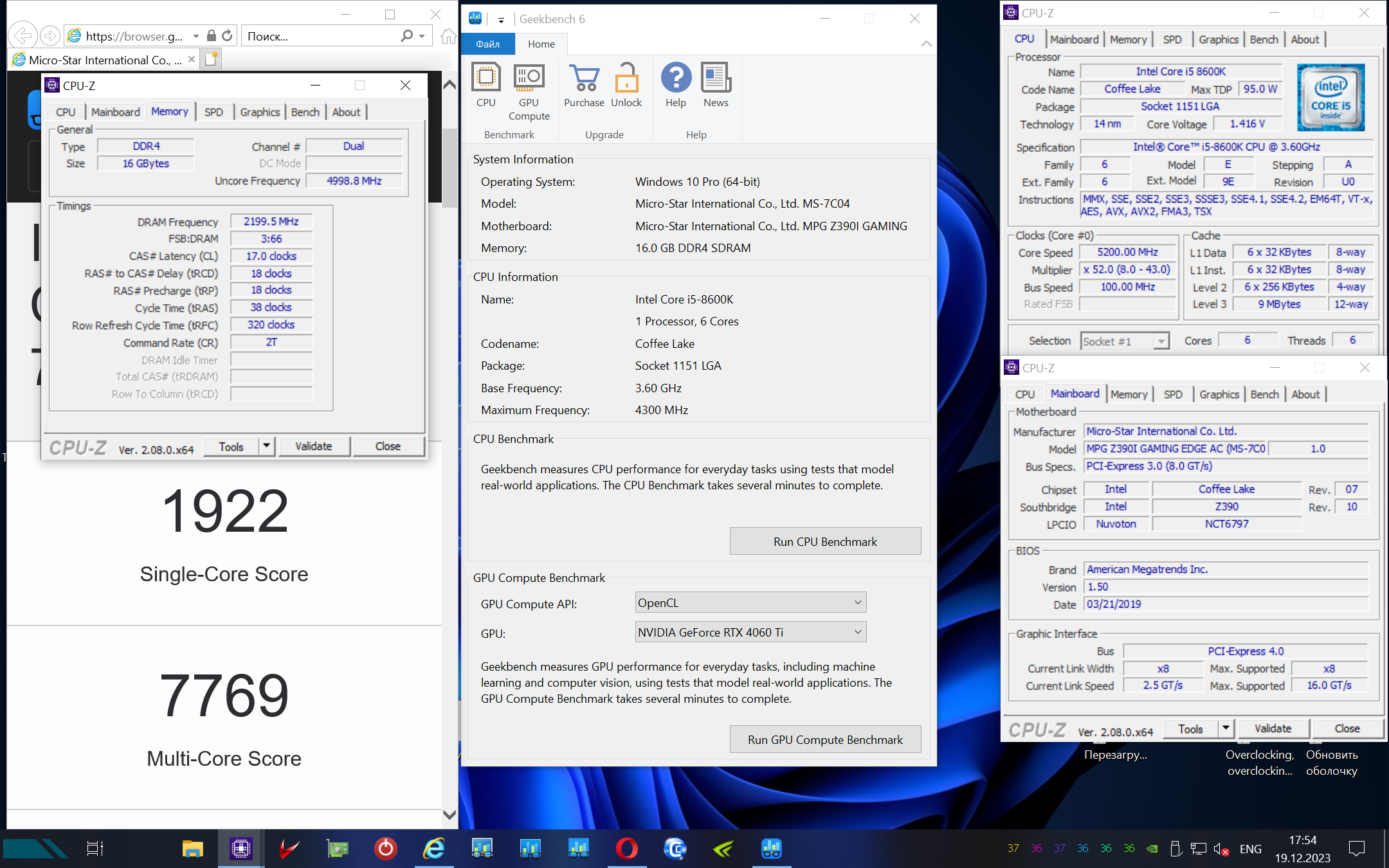Switch to Mainboard tab in Memory CPU-Z window
The height and width of the screenshot is (868, 1389).
[115, 112]
